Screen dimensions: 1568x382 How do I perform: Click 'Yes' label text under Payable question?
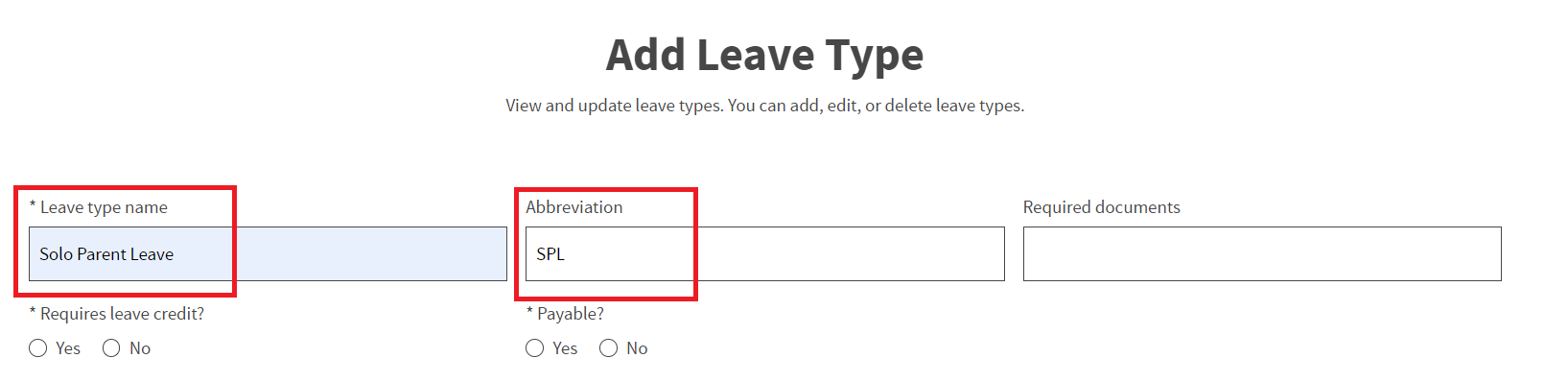point(565,348)
